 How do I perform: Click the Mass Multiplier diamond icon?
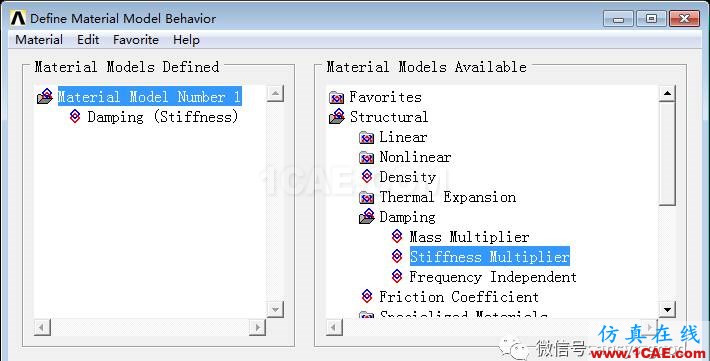(x=397, y=236)
